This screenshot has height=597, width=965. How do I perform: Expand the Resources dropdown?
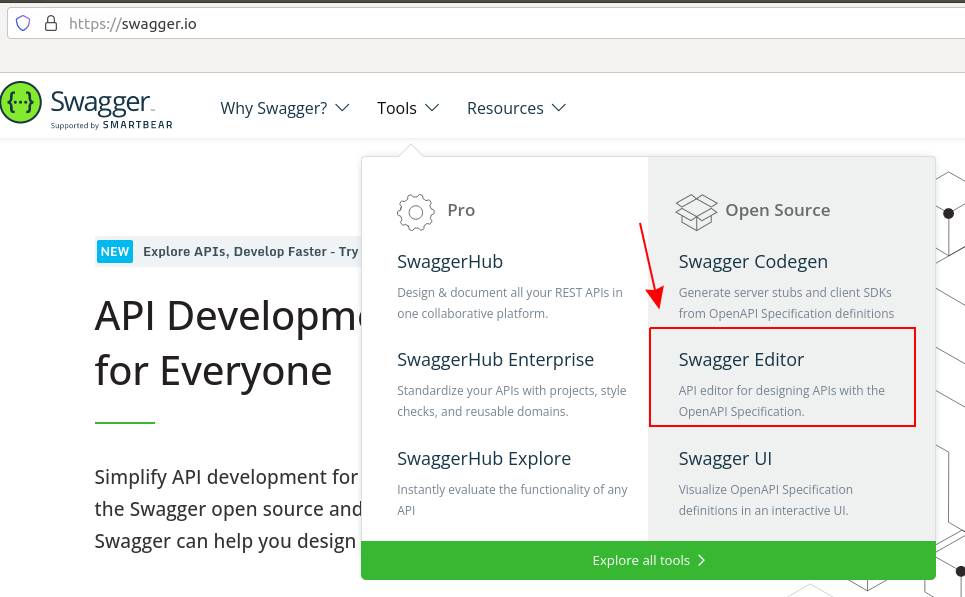point(516,107)
